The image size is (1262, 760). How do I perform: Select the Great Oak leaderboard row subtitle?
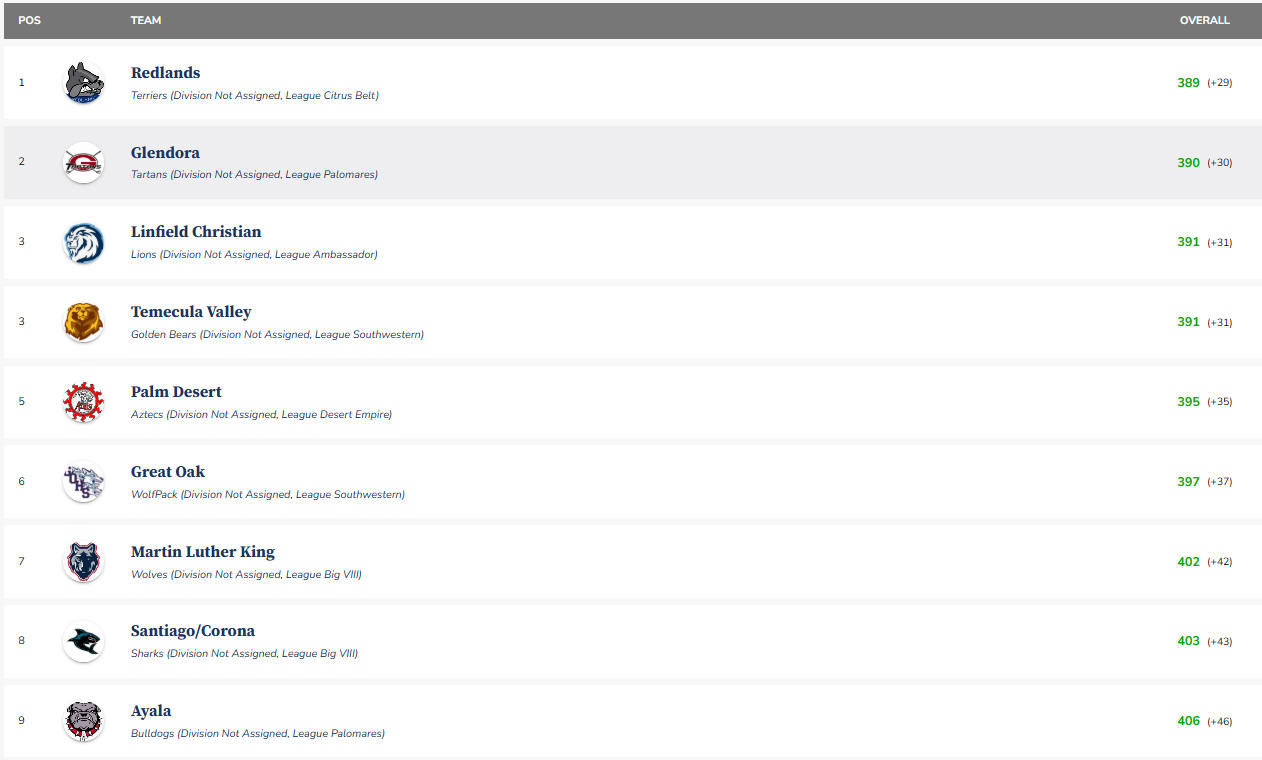(268, 495)
